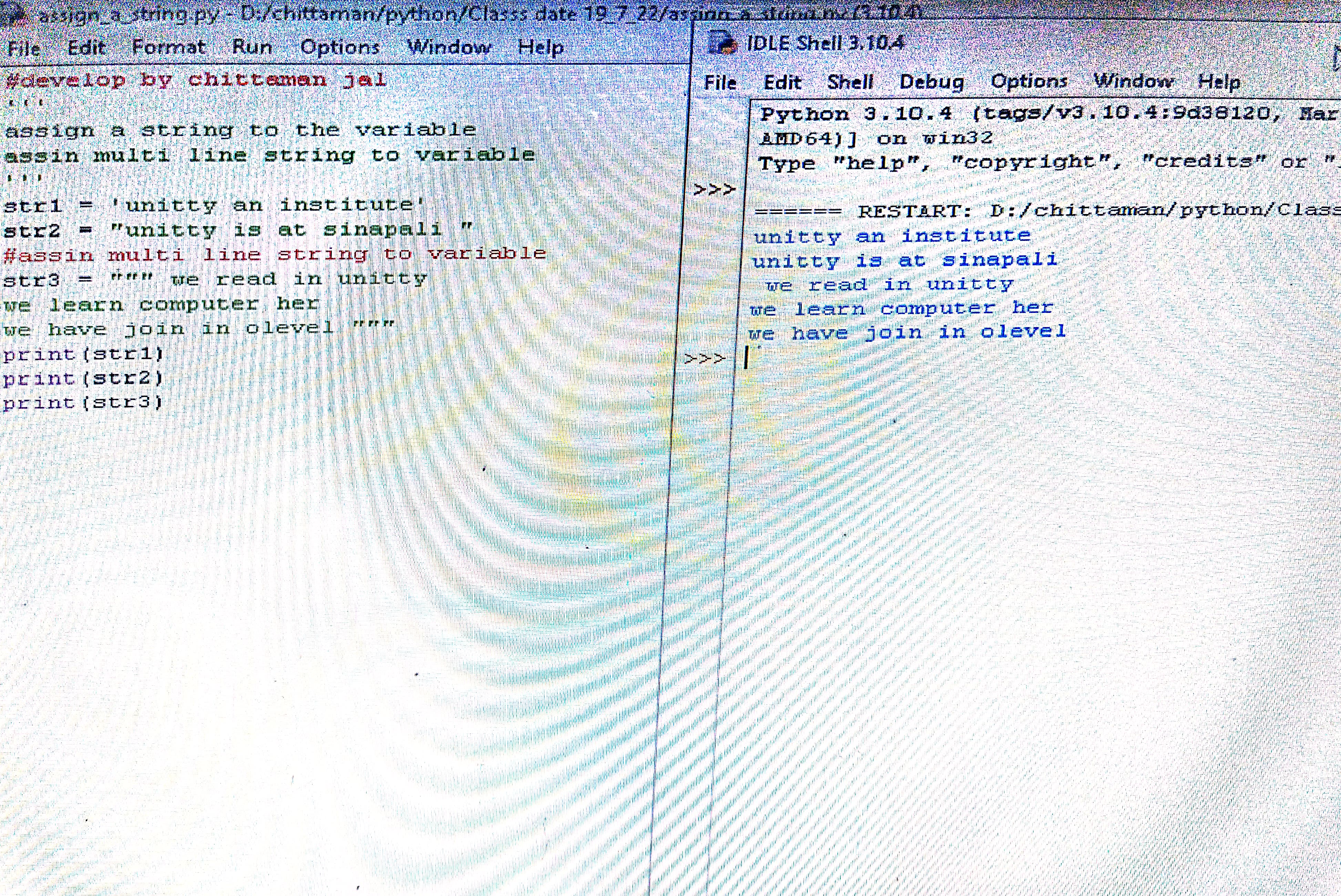The height and width of the screenshot is (896, 1341).
Task: Open the Format menu
Action: tap(168, 47)
